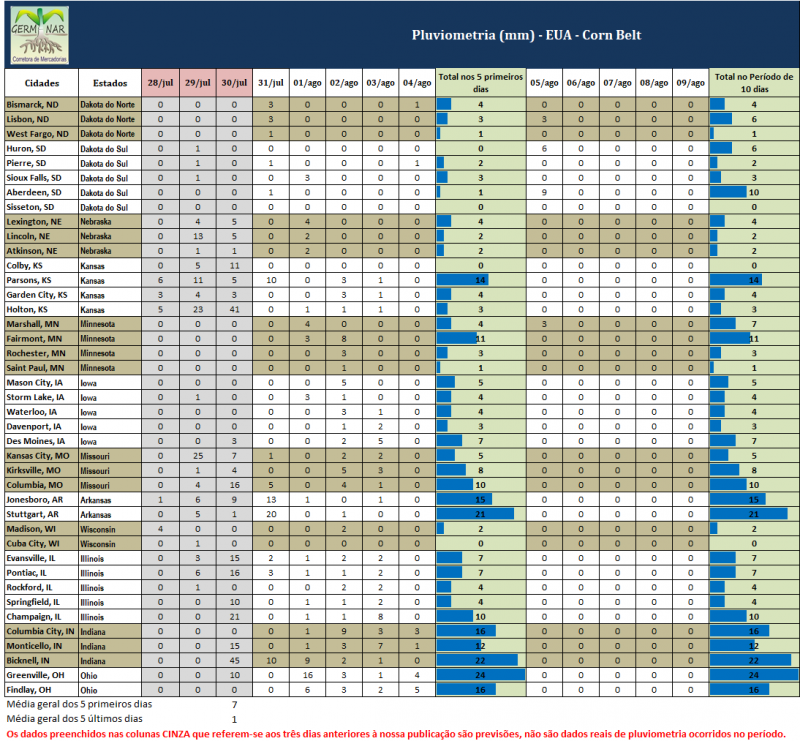The width and height of the screenshot is (800, 741).
Task: Click the '05/ago' column header
Action: coord(544,83)
